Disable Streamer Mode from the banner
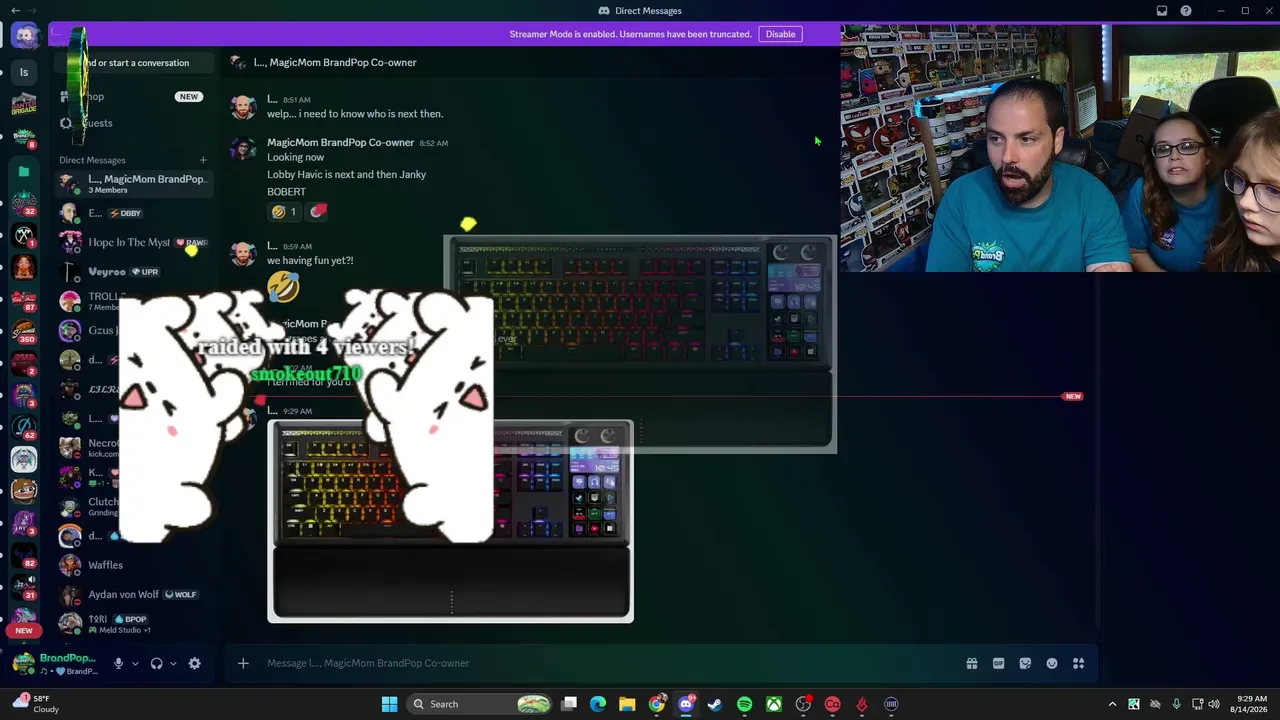 [x=780, y=34]
